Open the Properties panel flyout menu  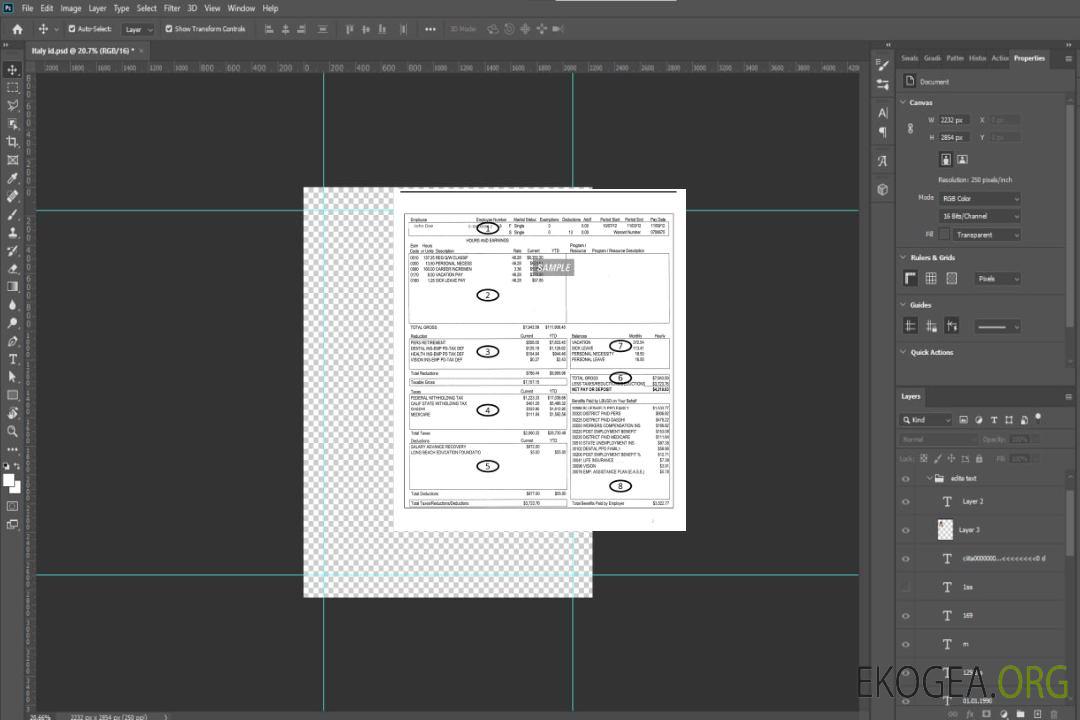click(1068, 59)
